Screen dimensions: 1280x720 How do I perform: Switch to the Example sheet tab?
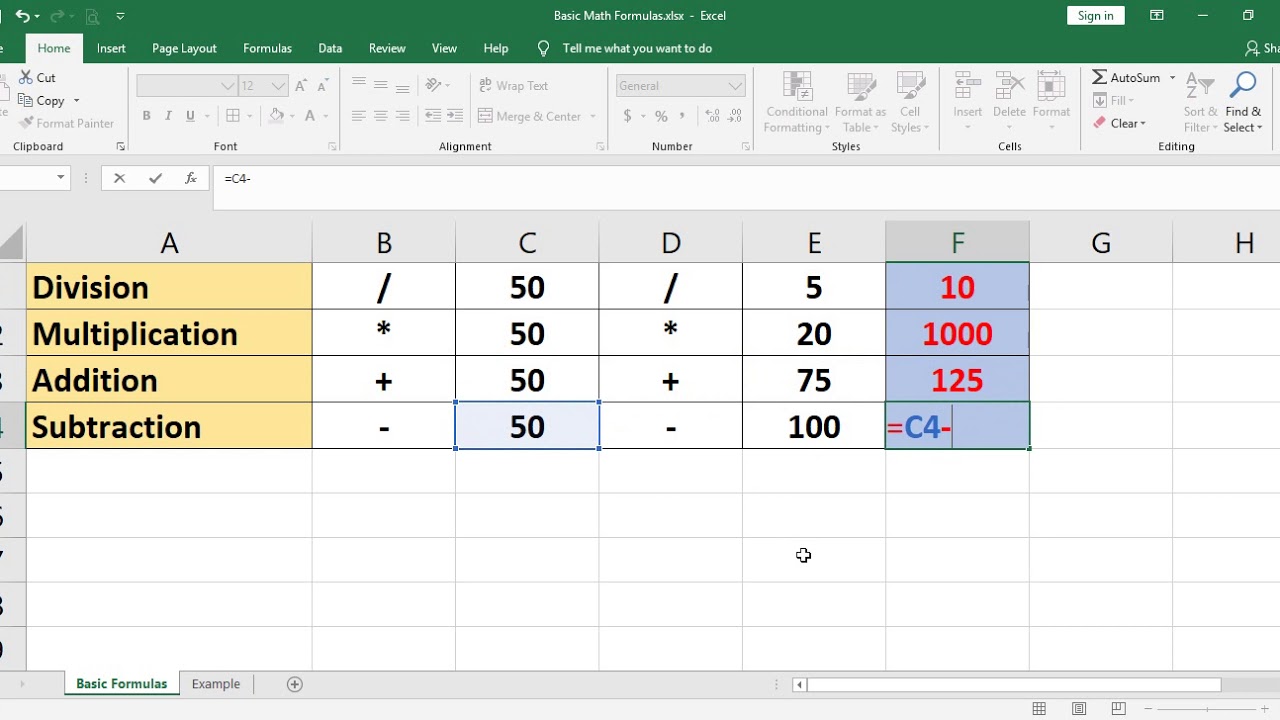216,684
